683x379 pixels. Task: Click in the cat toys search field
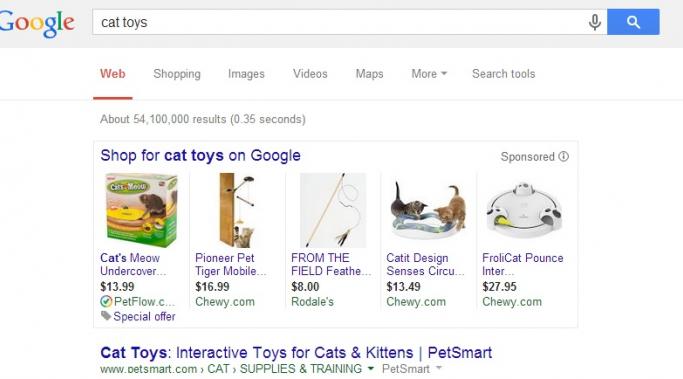point(340,22)
